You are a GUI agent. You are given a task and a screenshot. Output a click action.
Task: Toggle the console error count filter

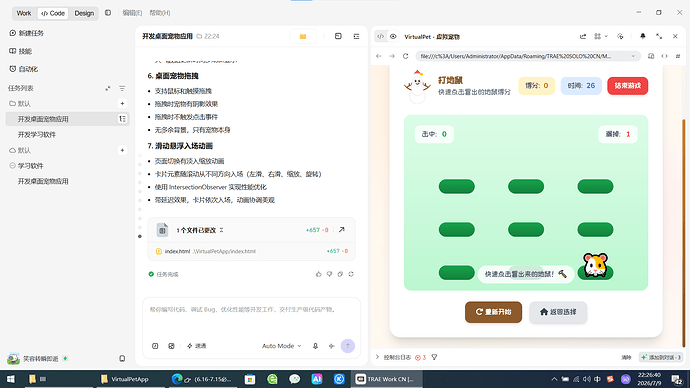click(x=420, y=357)
